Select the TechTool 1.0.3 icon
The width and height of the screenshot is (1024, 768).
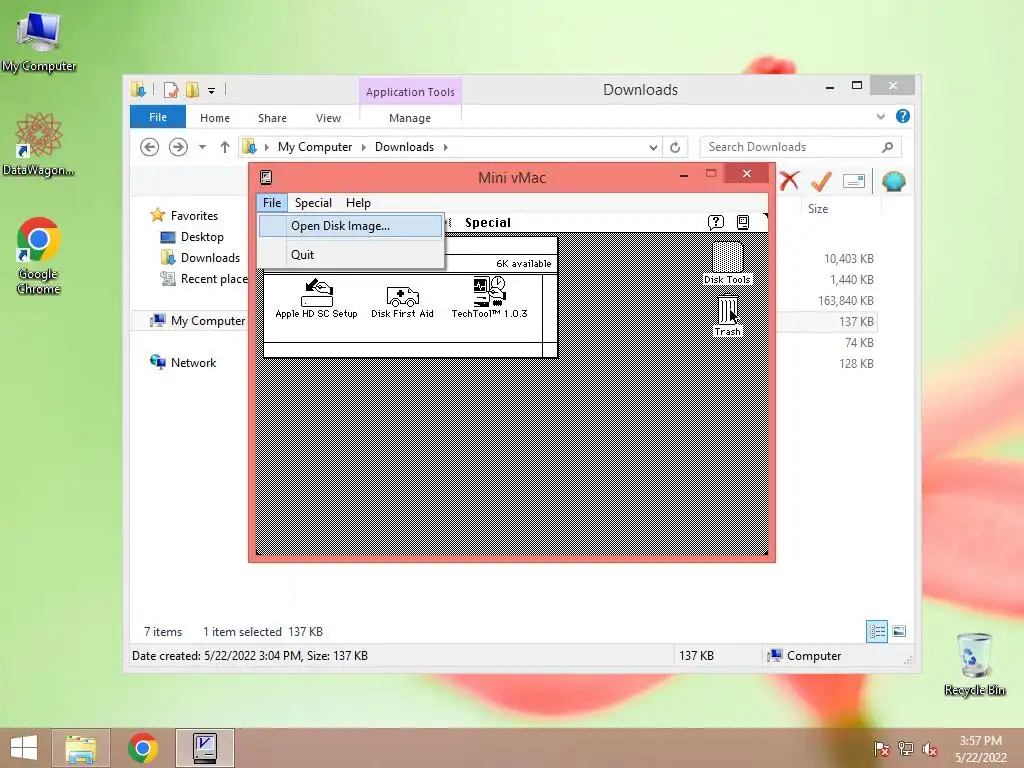489,297
